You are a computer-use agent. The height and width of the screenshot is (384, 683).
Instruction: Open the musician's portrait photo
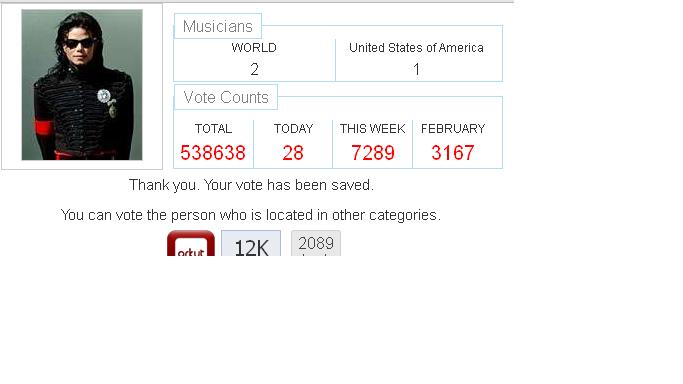(82, 85)
